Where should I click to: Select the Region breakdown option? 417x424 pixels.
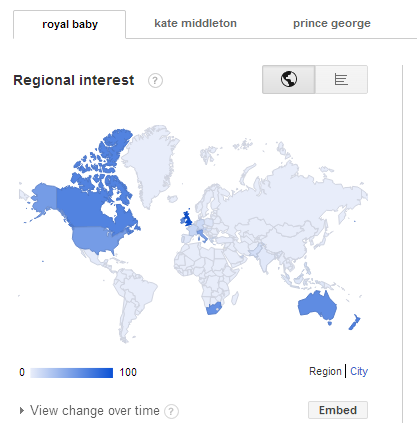[x=325, y=371]
